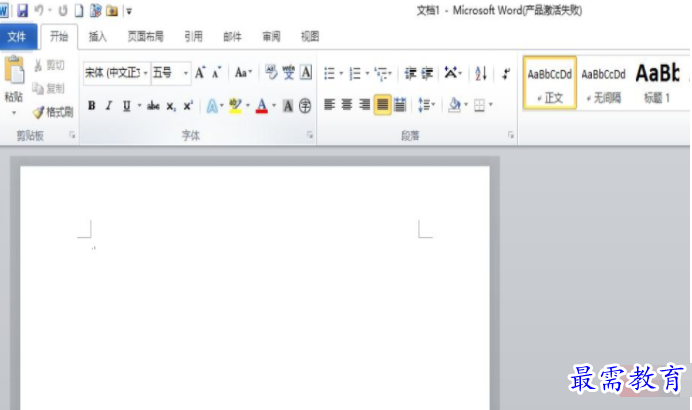Clear all formatting
The image size is (692, 410).
pos(271,72)
